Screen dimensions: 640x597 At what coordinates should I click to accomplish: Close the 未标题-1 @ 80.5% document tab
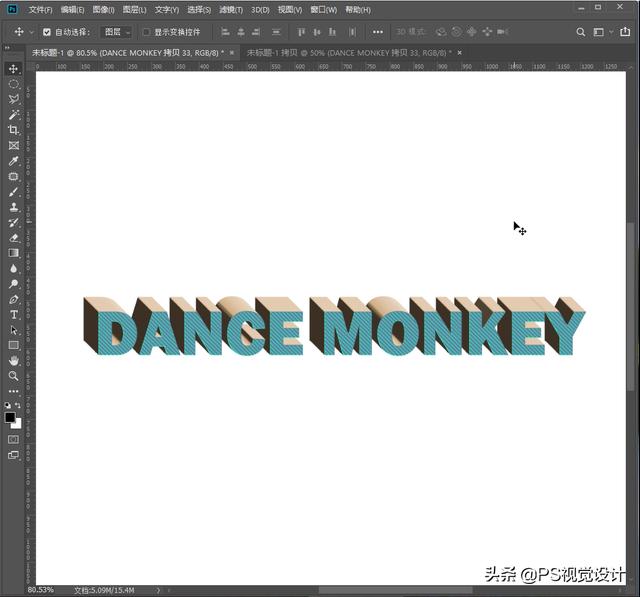(x=232, y=53)
